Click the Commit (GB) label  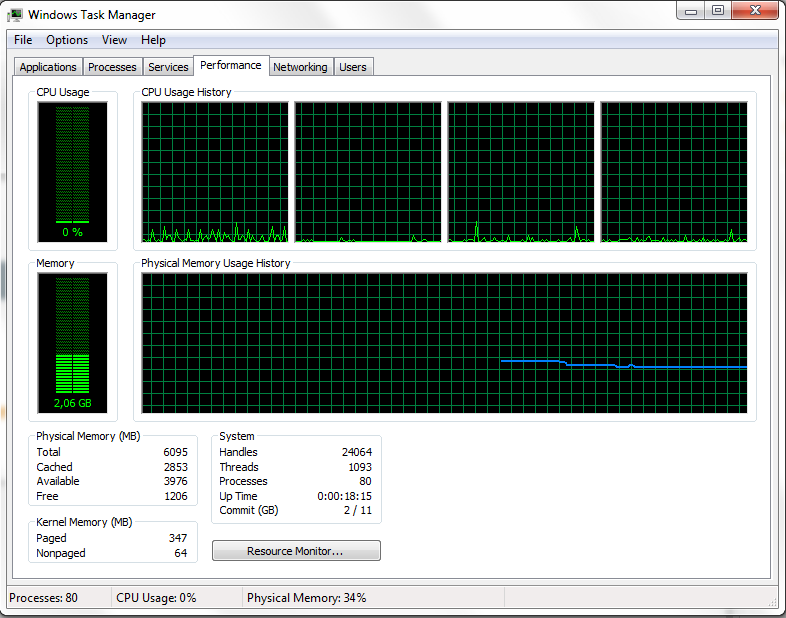[249, 510]
